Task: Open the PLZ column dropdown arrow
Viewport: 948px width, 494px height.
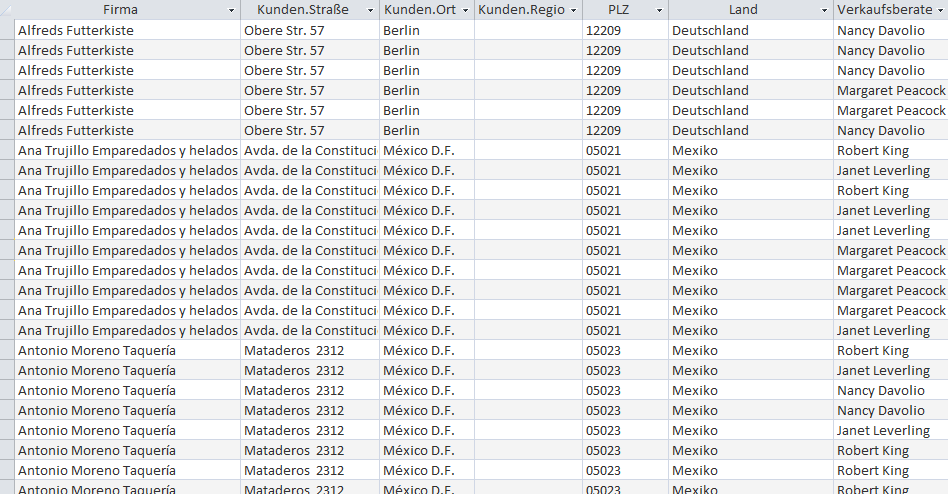Action: click(x=659, y=10)
